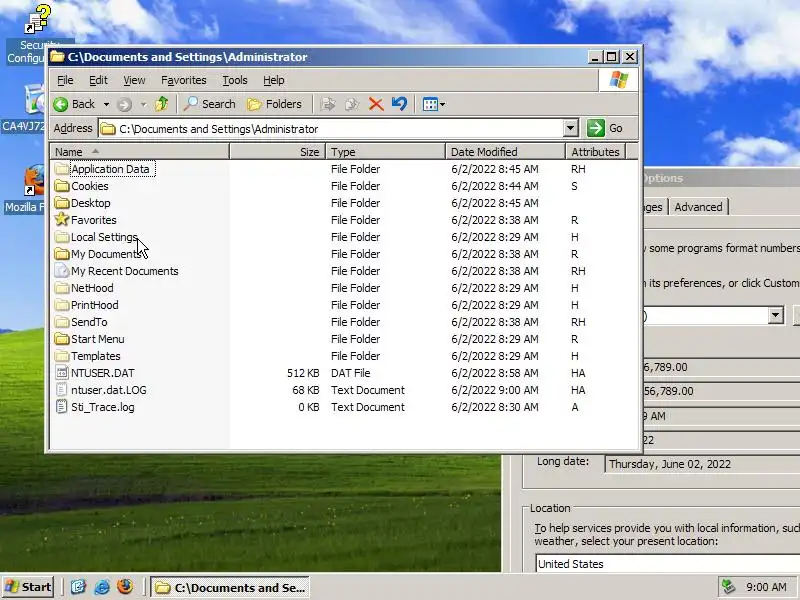Open the View menu

[x=134, y=80]
